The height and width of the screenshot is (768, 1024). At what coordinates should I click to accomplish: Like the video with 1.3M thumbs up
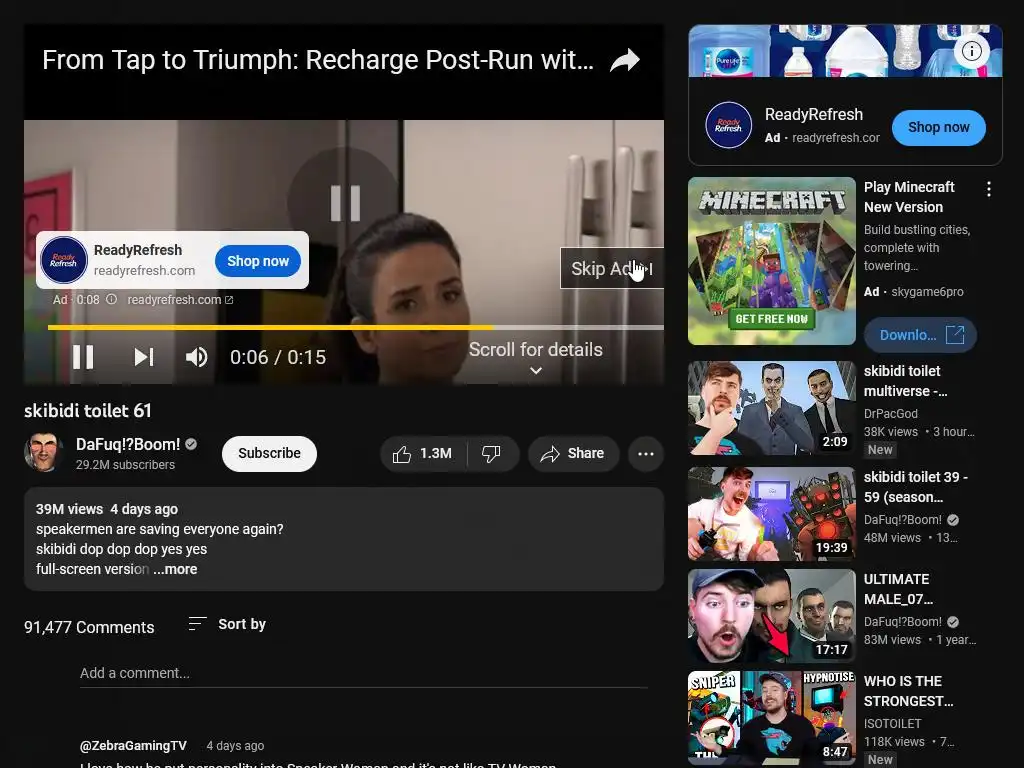pos(423,454)
